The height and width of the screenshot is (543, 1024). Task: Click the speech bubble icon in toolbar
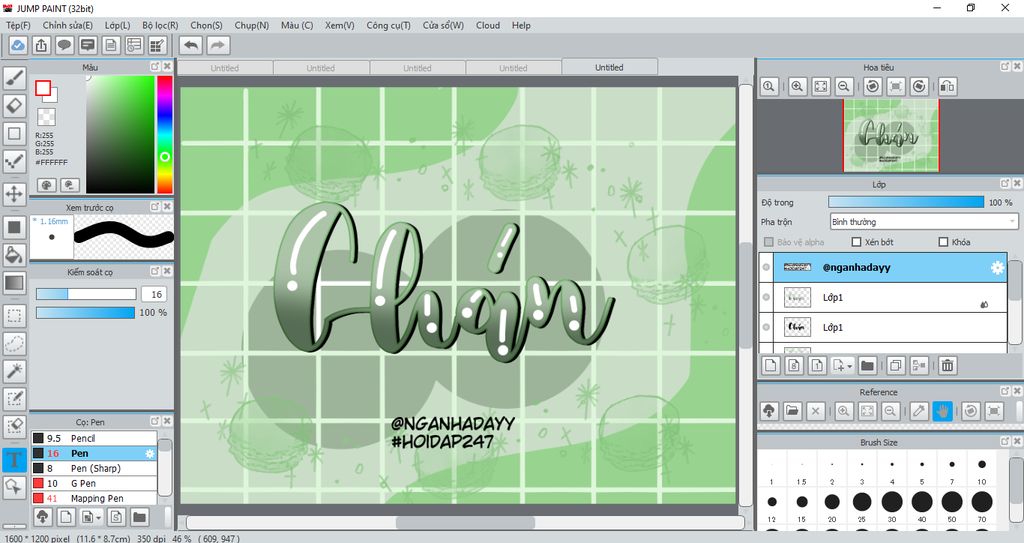tap(64, 45)
